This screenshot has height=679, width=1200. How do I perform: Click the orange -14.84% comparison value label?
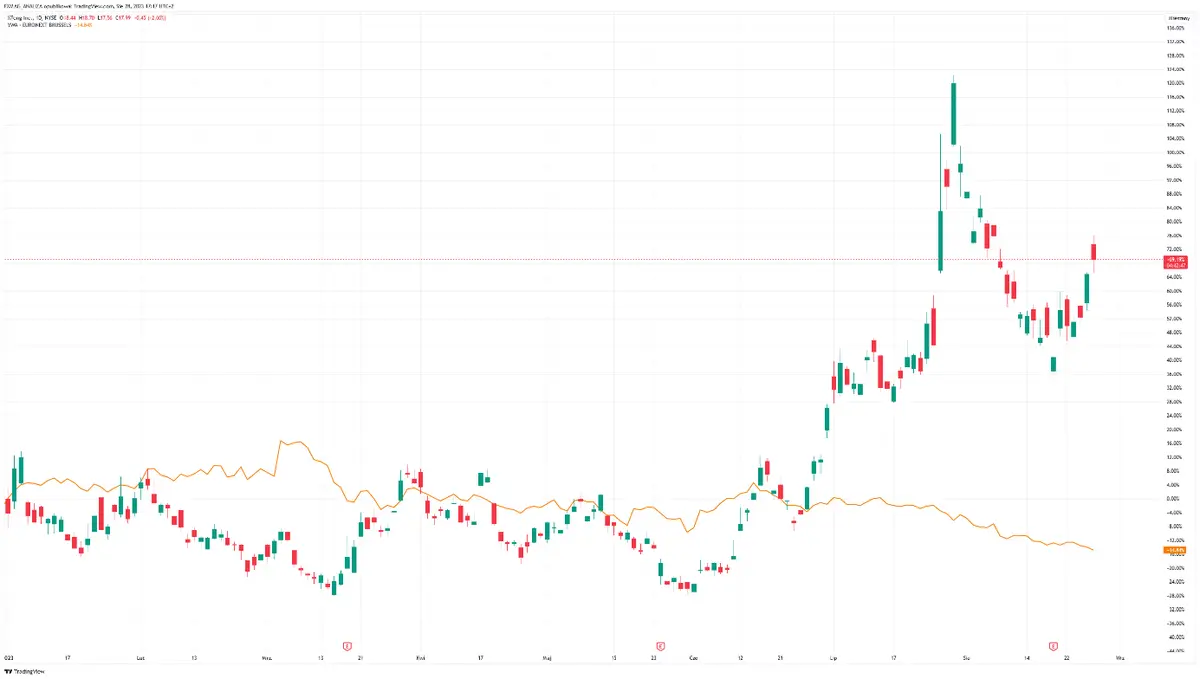1175,550
